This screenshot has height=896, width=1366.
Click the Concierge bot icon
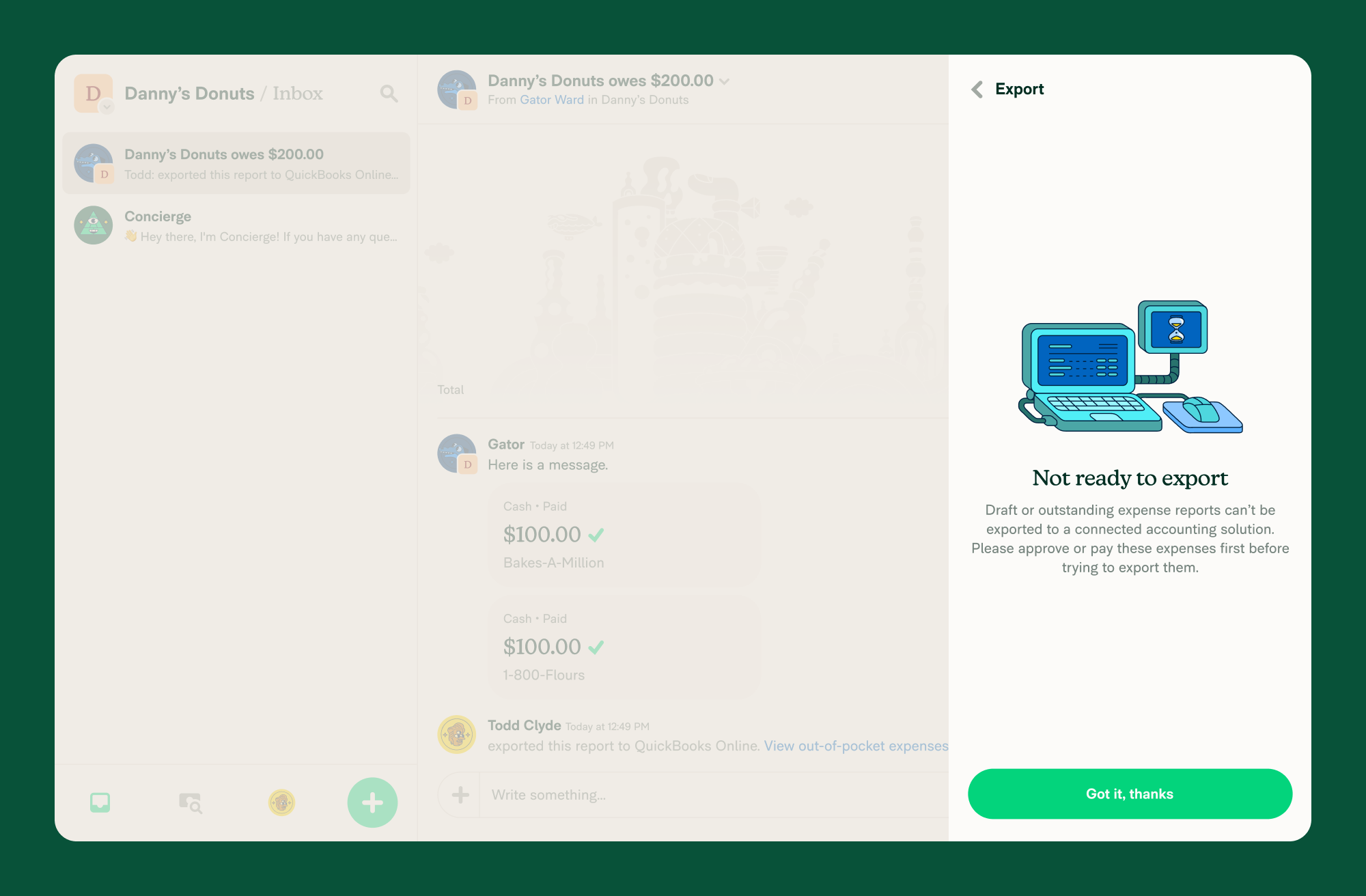click(x=94, y=225)
